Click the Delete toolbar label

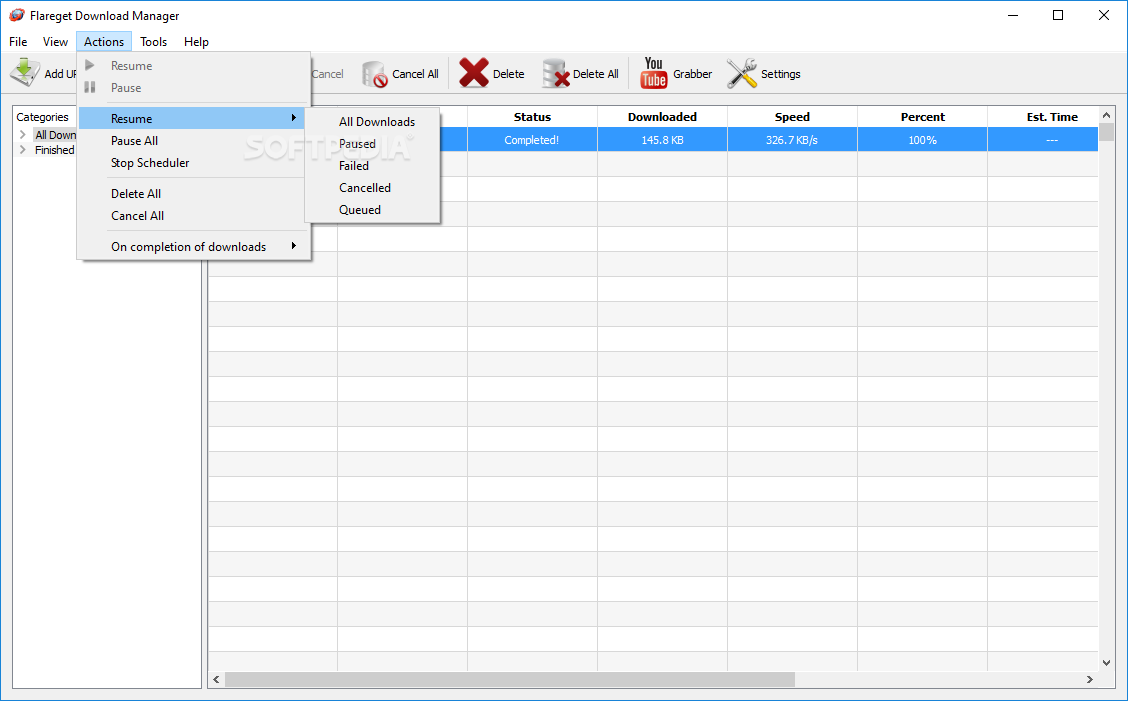[509, 74]
